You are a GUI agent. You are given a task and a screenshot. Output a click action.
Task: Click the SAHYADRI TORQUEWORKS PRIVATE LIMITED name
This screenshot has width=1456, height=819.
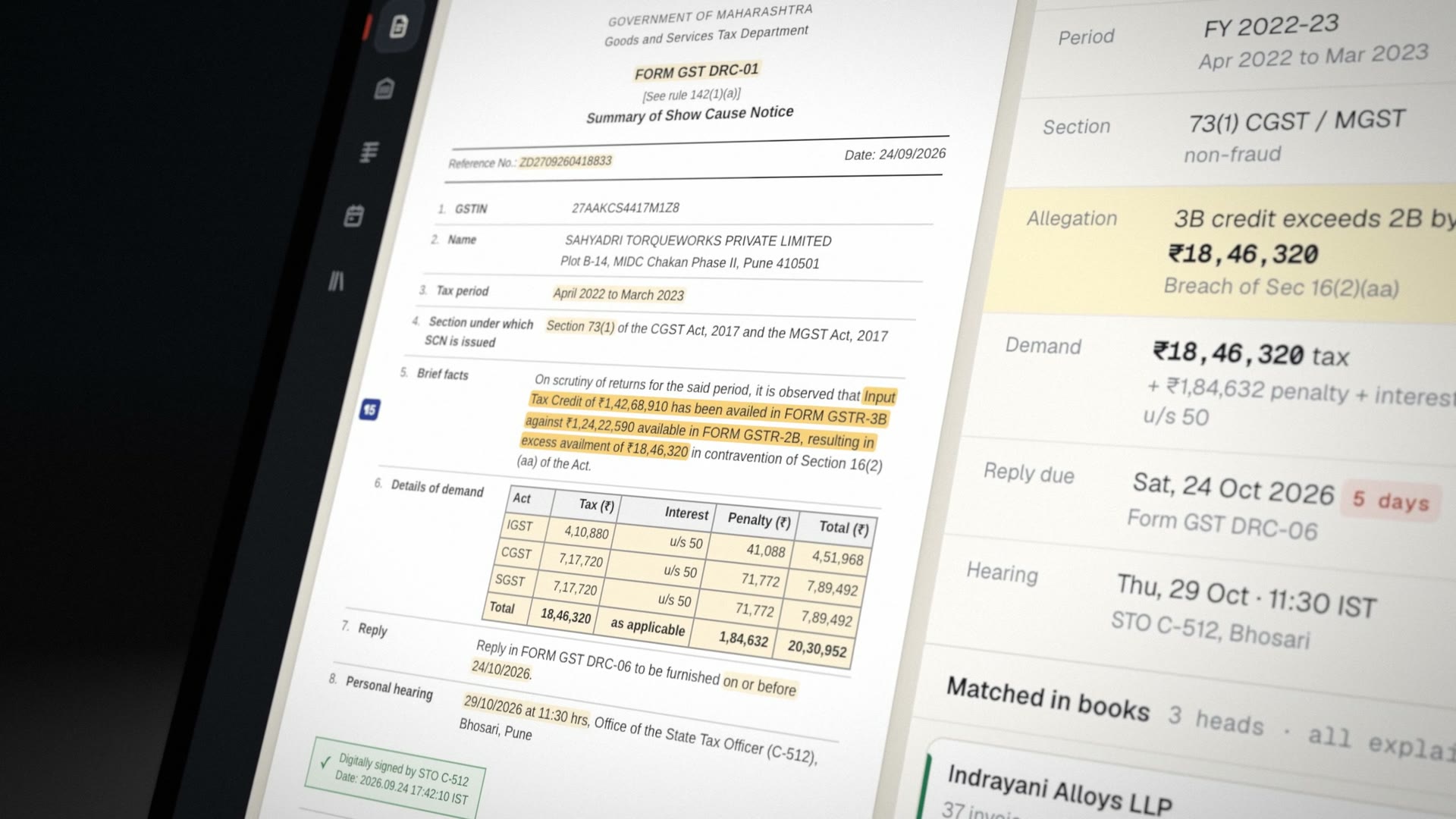point(698,240)
